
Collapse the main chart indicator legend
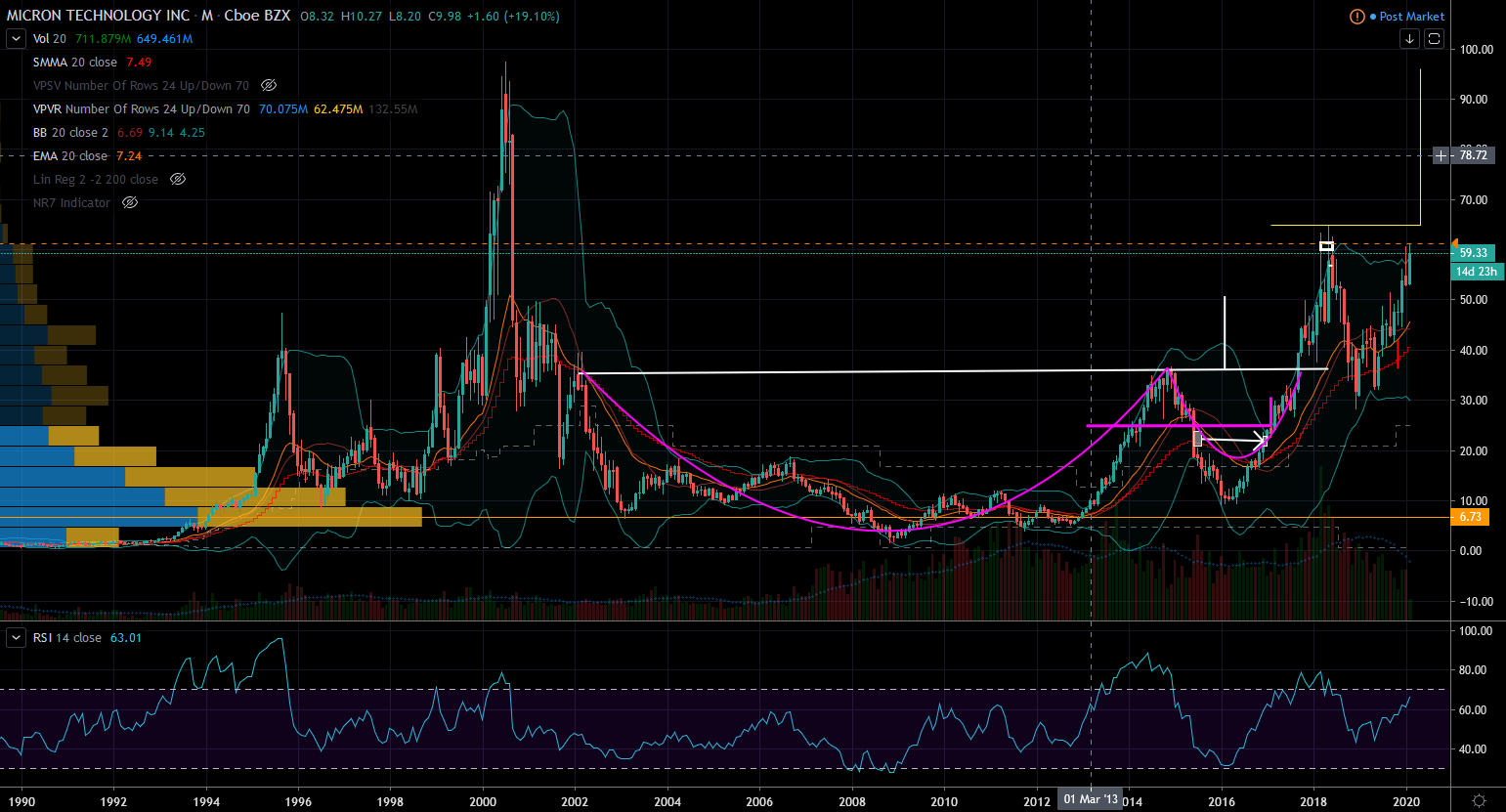pos(16,39)
